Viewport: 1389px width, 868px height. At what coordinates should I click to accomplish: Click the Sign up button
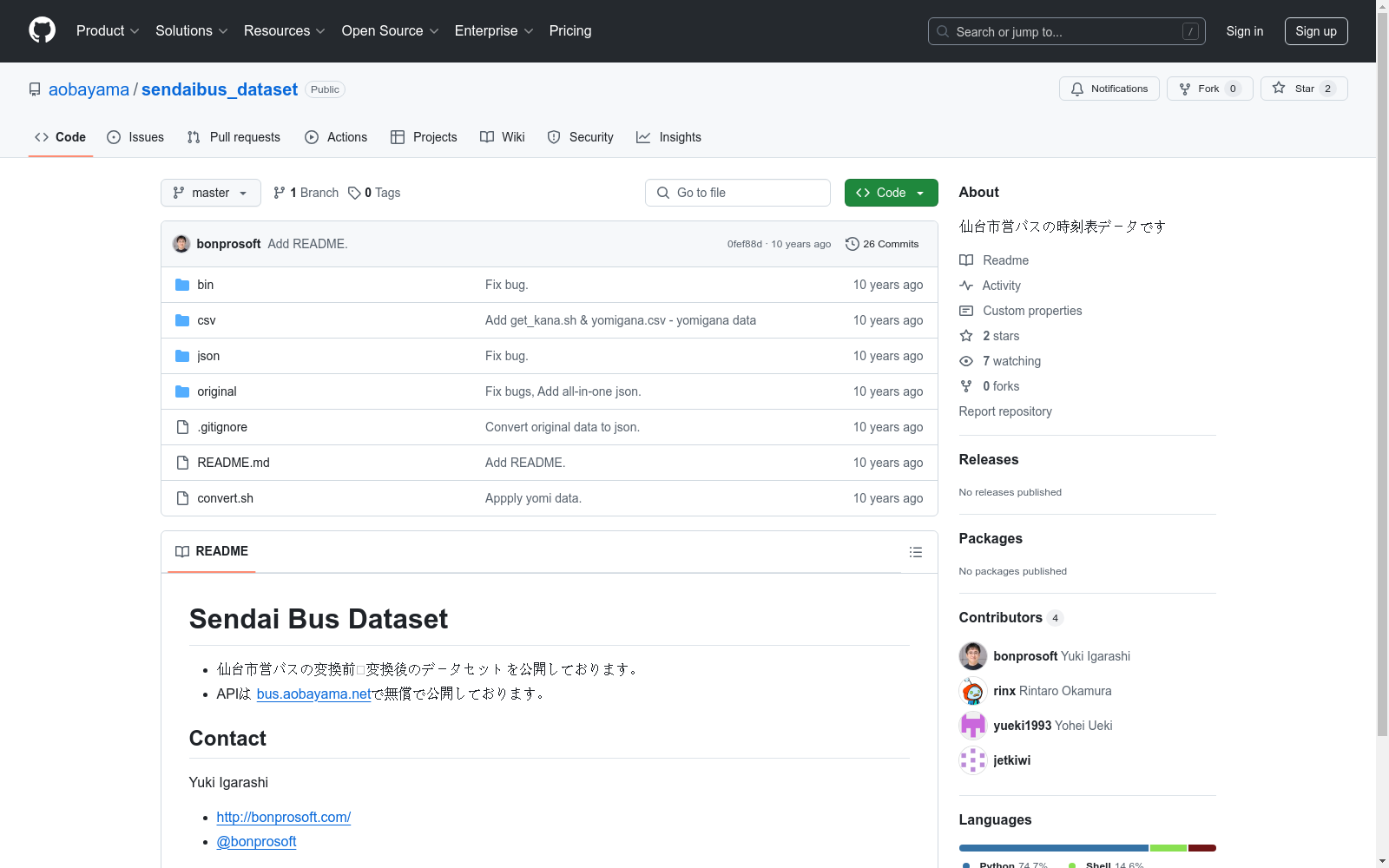[x=1316, y=31]
